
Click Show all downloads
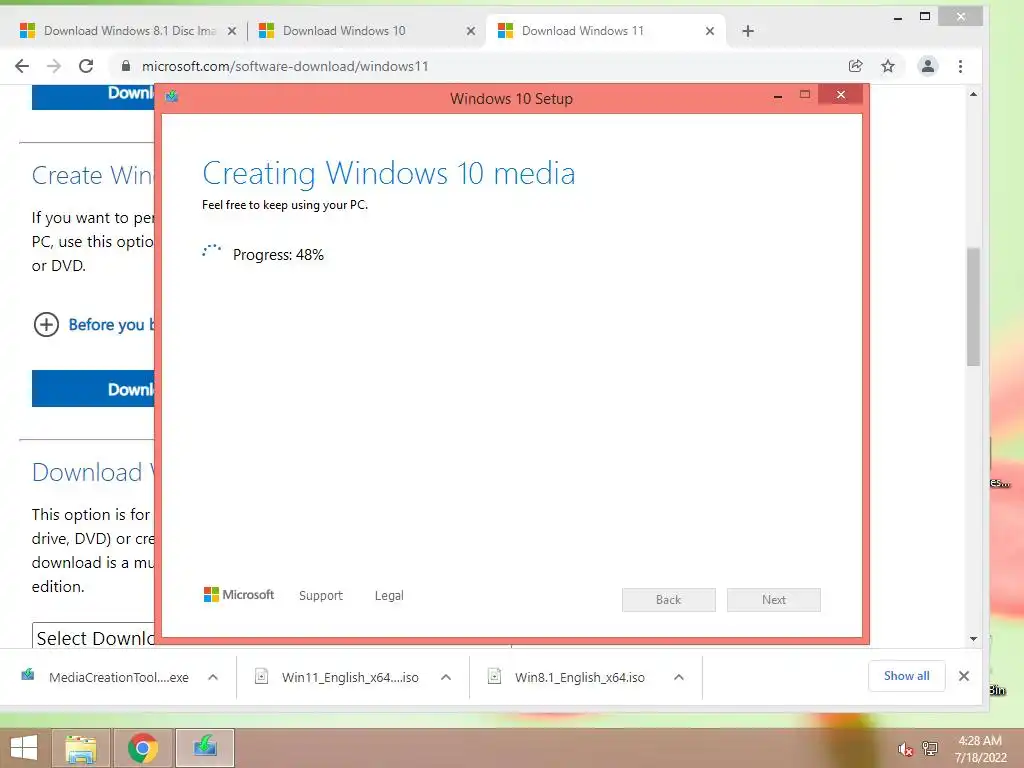[906, 676]
